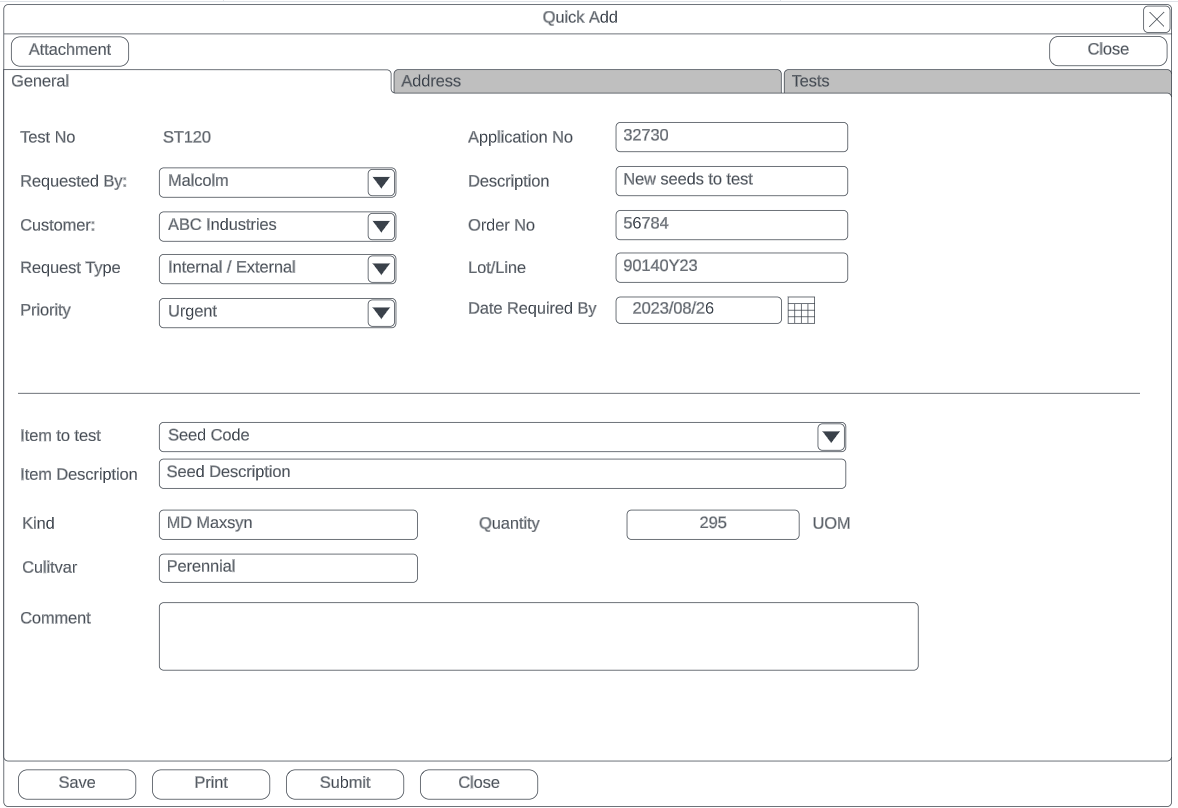Select the General tab
The image size is (1178, 808).
pyautogui.click(x=198, y=82)
